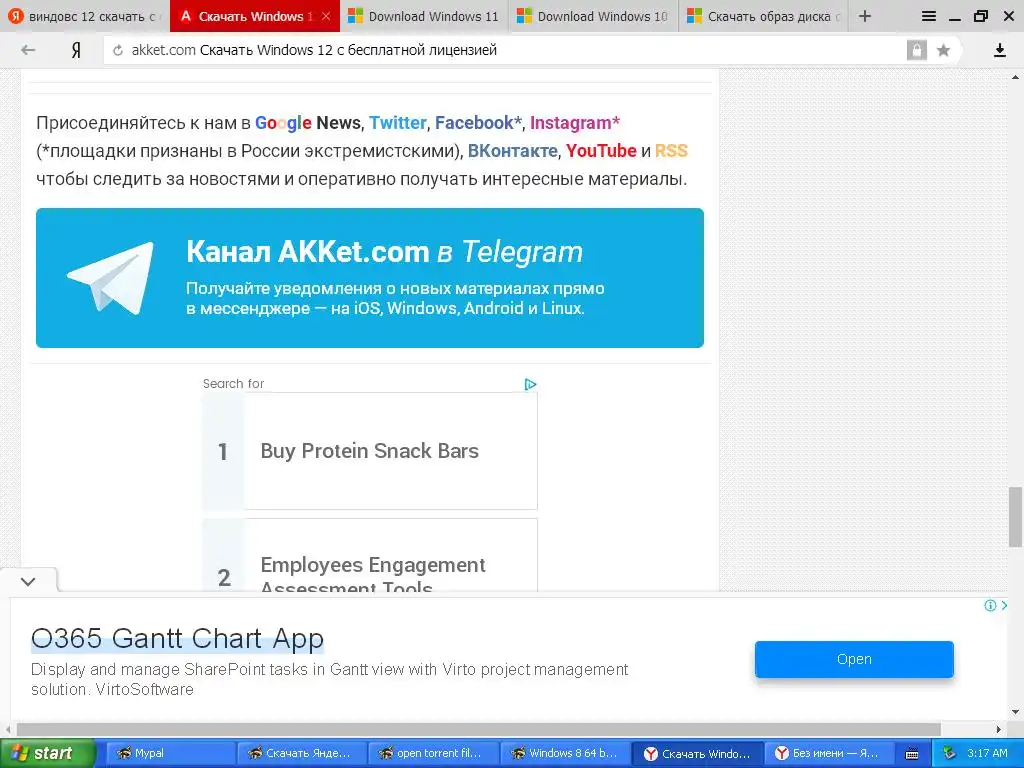Collapse the bottom ad with the chevron
This screenshot has width=1024, height=768.
[28, 581]
